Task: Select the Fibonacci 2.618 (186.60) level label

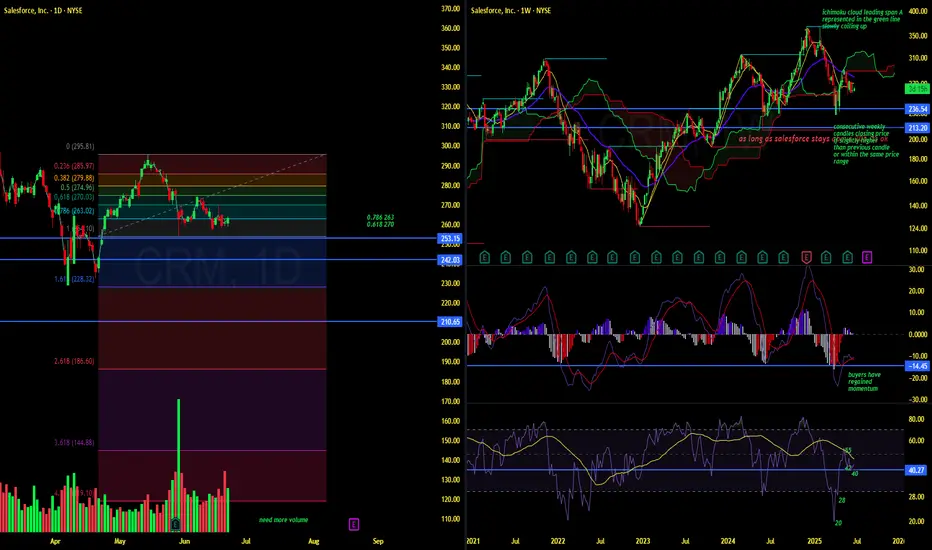Action: [x=74, y=362]
